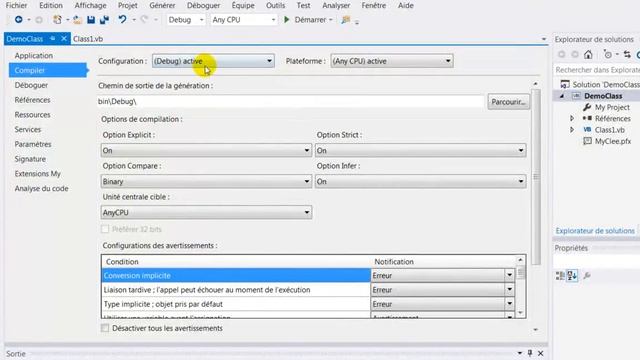This screenshot has height=360, width=640.
Task: Click the output path input field
Action: [291, 102]
